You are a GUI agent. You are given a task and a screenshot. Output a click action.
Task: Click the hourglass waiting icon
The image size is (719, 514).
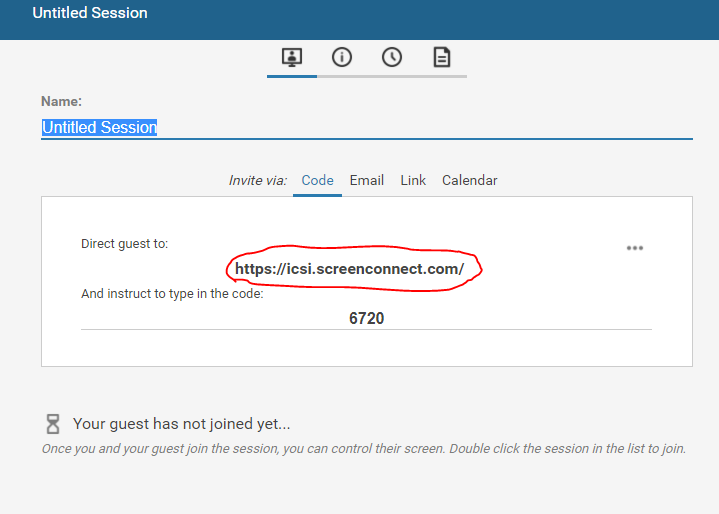point(53,424)
